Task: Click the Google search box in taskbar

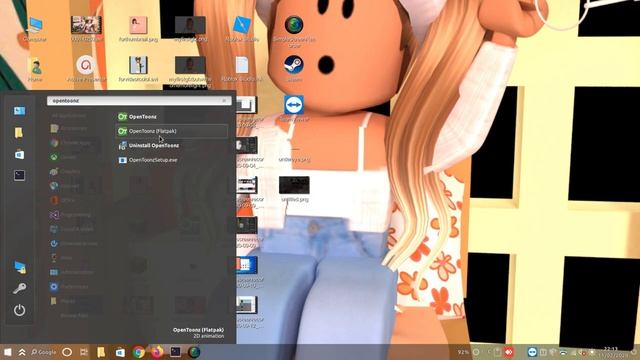Action: click(x=44, y=352)
